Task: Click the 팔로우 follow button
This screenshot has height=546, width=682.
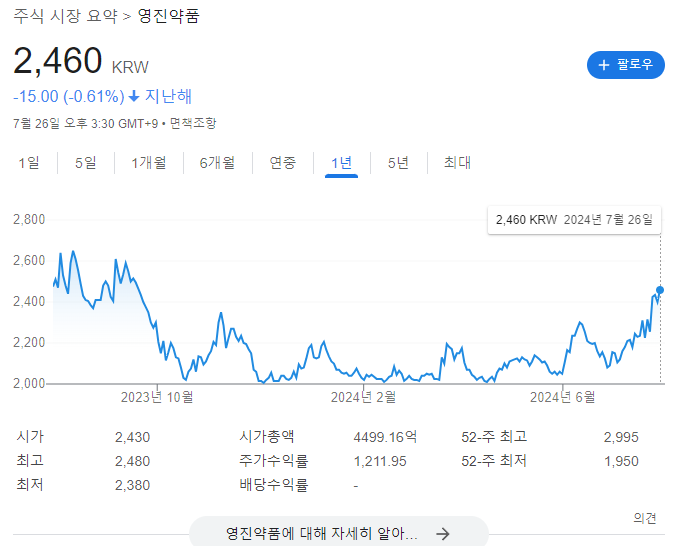Action: click(x=625, y=65)
